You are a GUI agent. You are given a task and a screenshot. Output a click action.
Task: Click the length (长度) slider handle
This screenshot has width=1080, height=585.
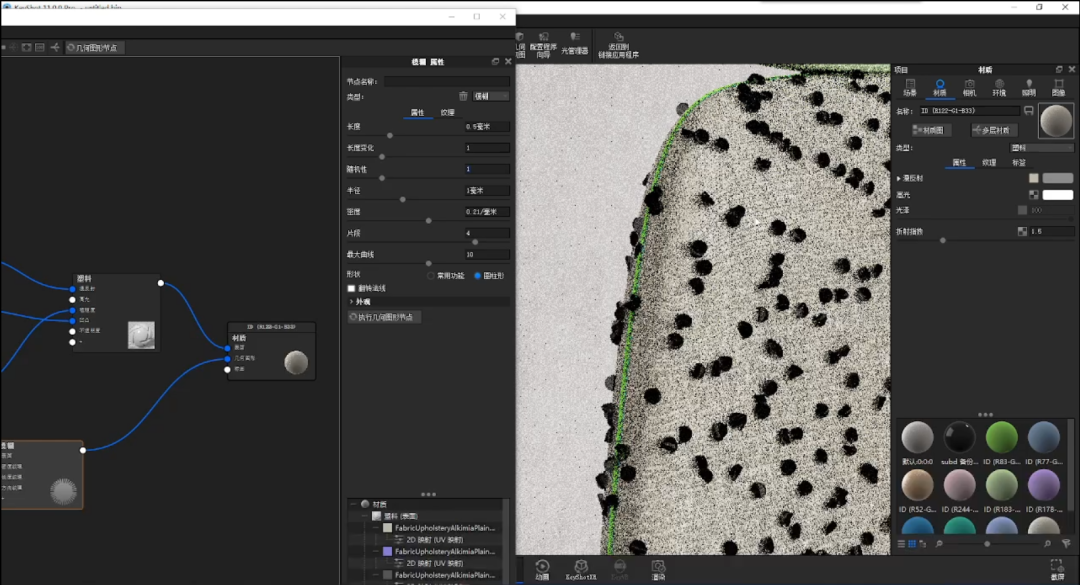(390, 136)
